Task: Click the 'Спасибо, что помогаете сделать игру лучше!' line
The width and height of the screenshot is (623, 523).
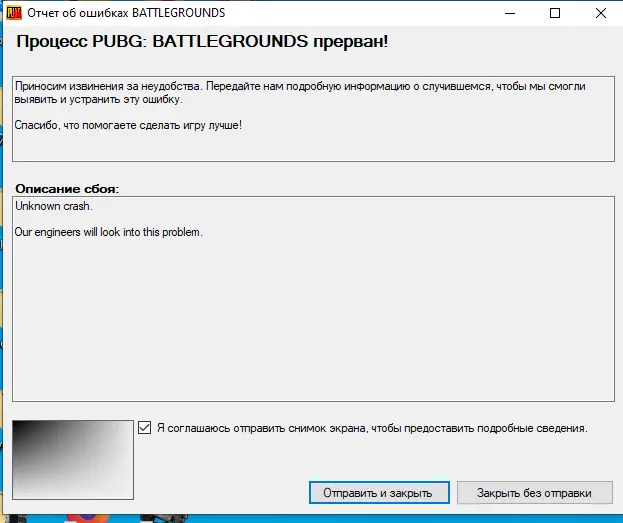Action: (x=128, y=125)
